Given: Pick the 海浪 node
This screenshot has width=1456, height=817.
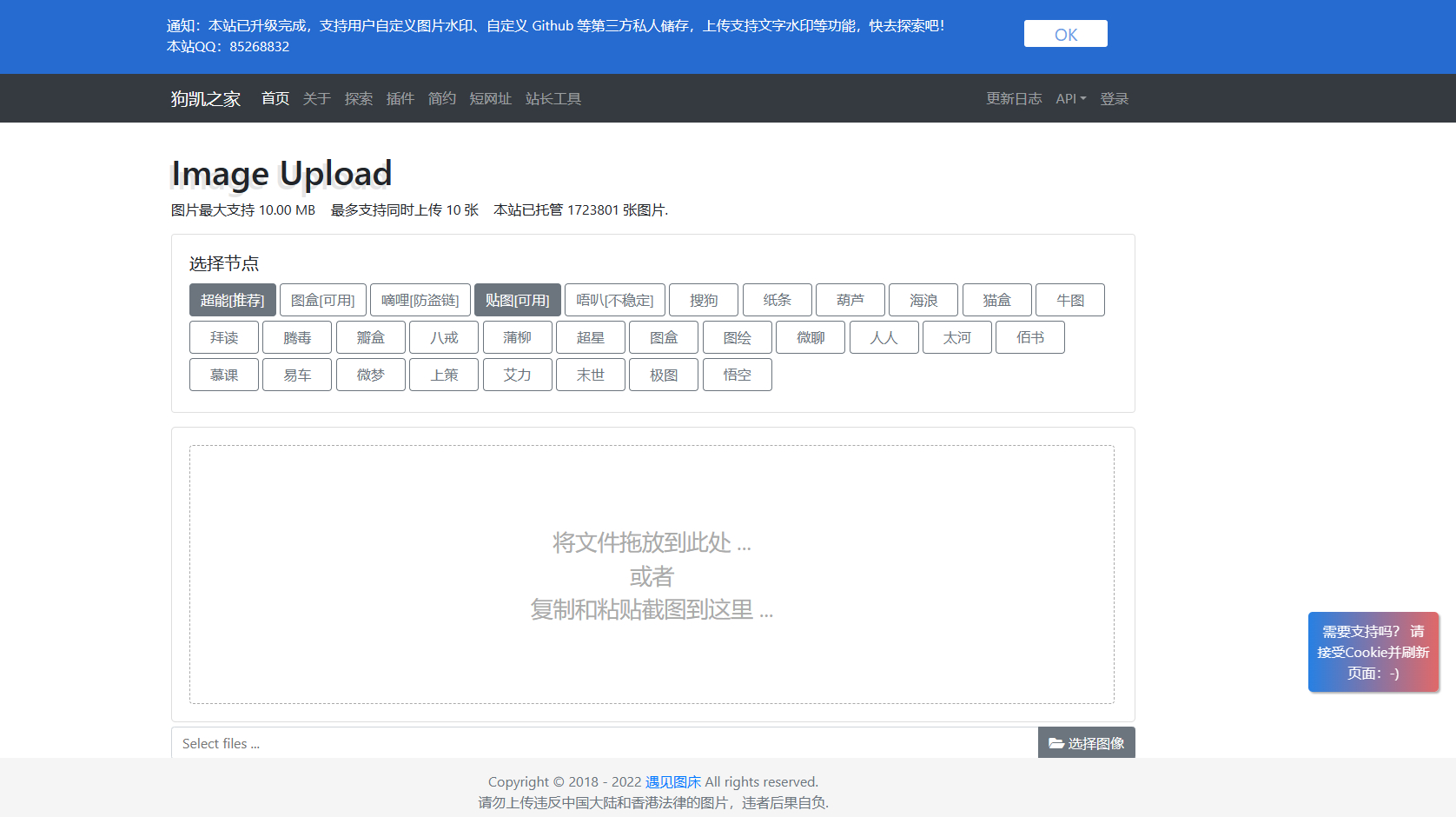Looking at the screenshot, I should tap(923, 300).
